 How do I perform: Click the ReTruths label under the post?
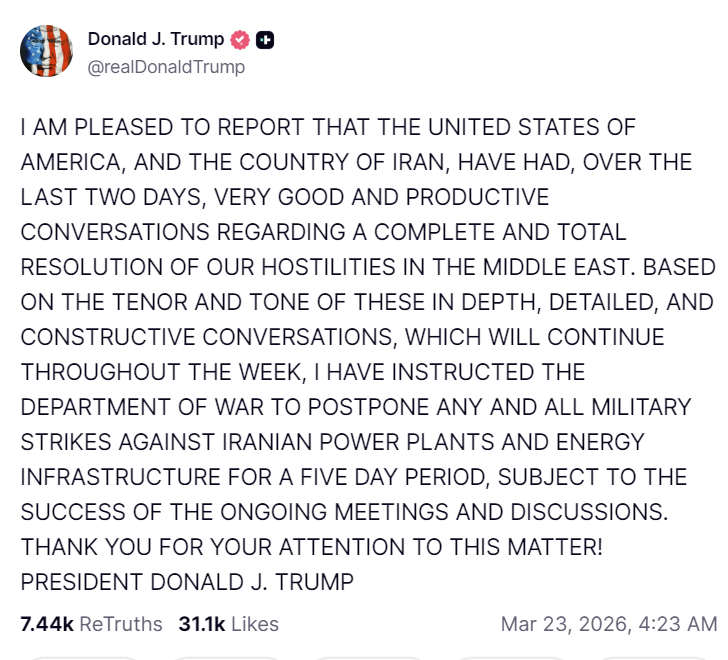pyautogui.click(x=120, y=624)
